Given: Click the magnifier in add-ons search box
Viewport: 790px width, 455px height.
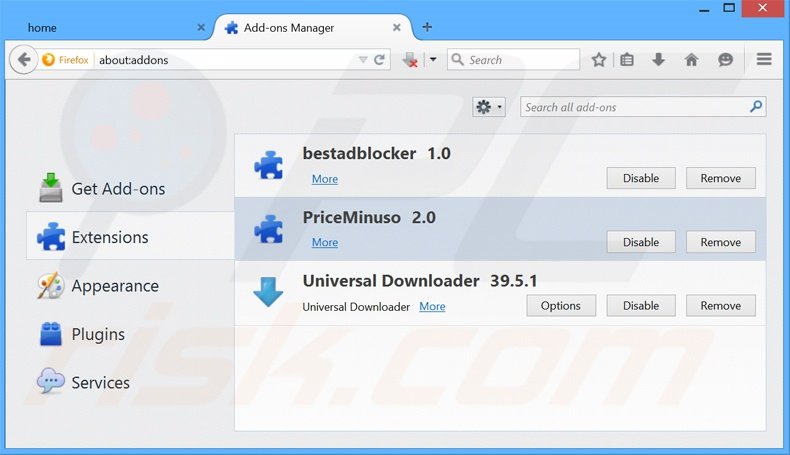Looking at the screenshot, I should pyautogui.click(x=756, y=106).
